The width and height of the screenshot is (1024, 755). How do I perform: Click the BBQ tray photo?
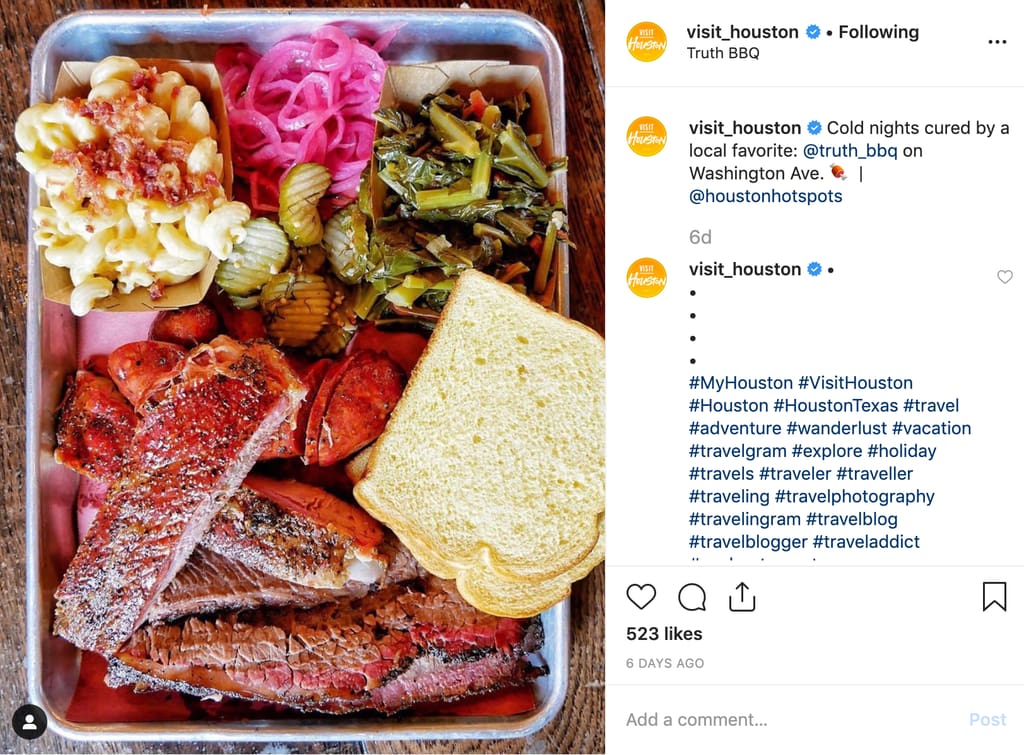[302, 378]
